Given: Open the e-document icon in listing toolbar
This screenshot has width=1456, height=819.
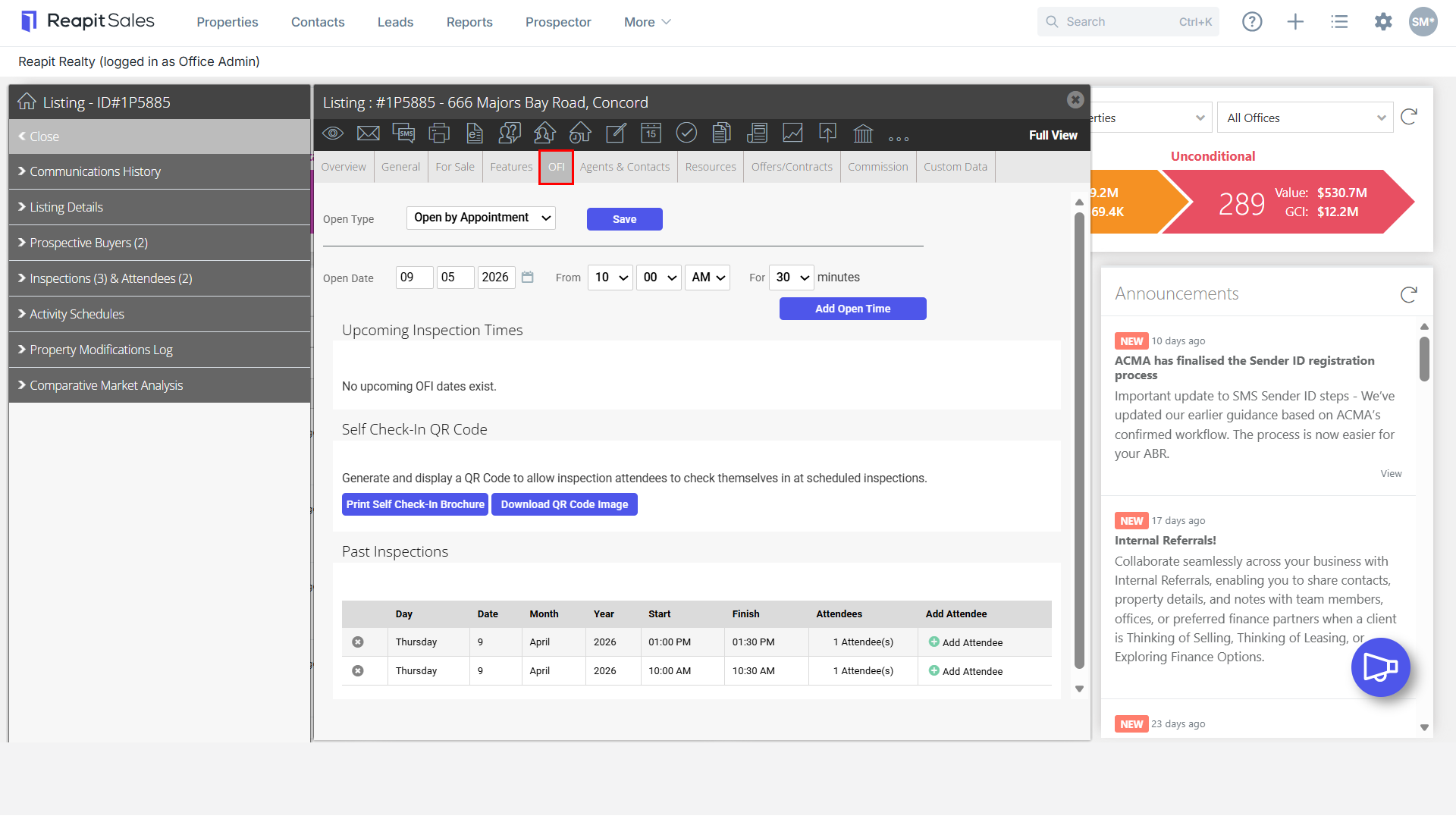Looking at the screenshot, I should 475,133.
